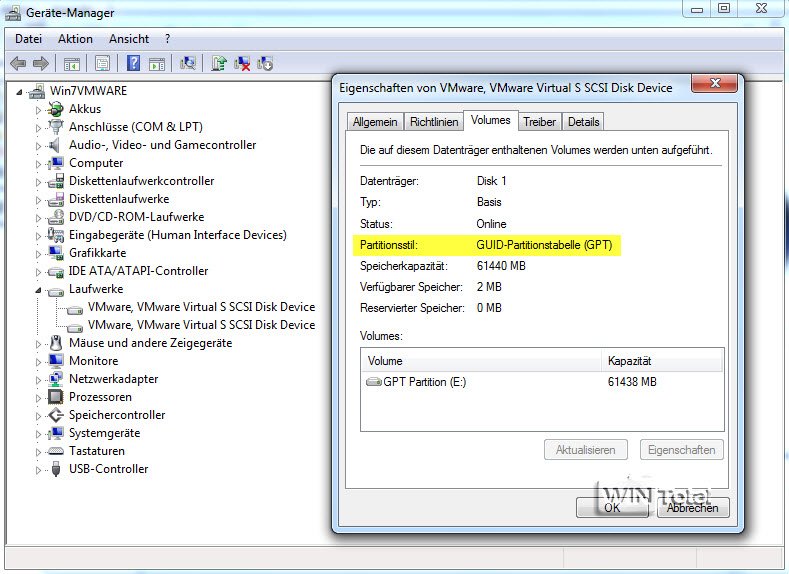Expand the Systemgeräte node
Viewport: 789px width, 574px height.
38,434
